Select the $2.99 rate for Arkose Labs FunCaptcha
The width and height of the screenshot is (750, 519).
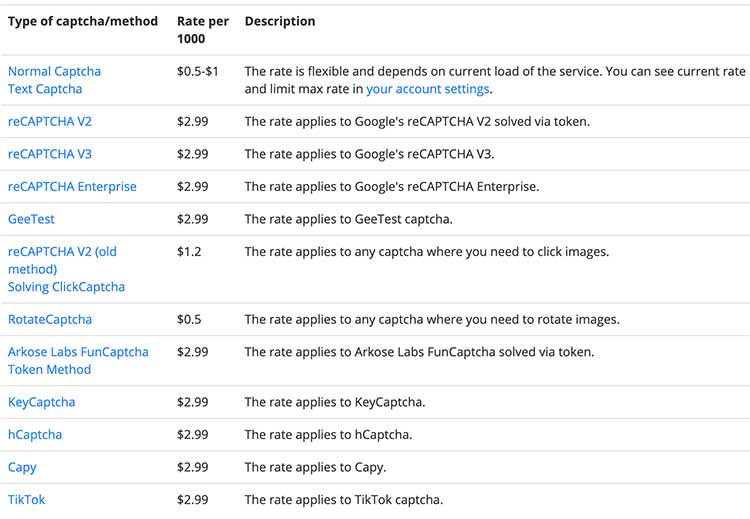(x=193, y=352)
